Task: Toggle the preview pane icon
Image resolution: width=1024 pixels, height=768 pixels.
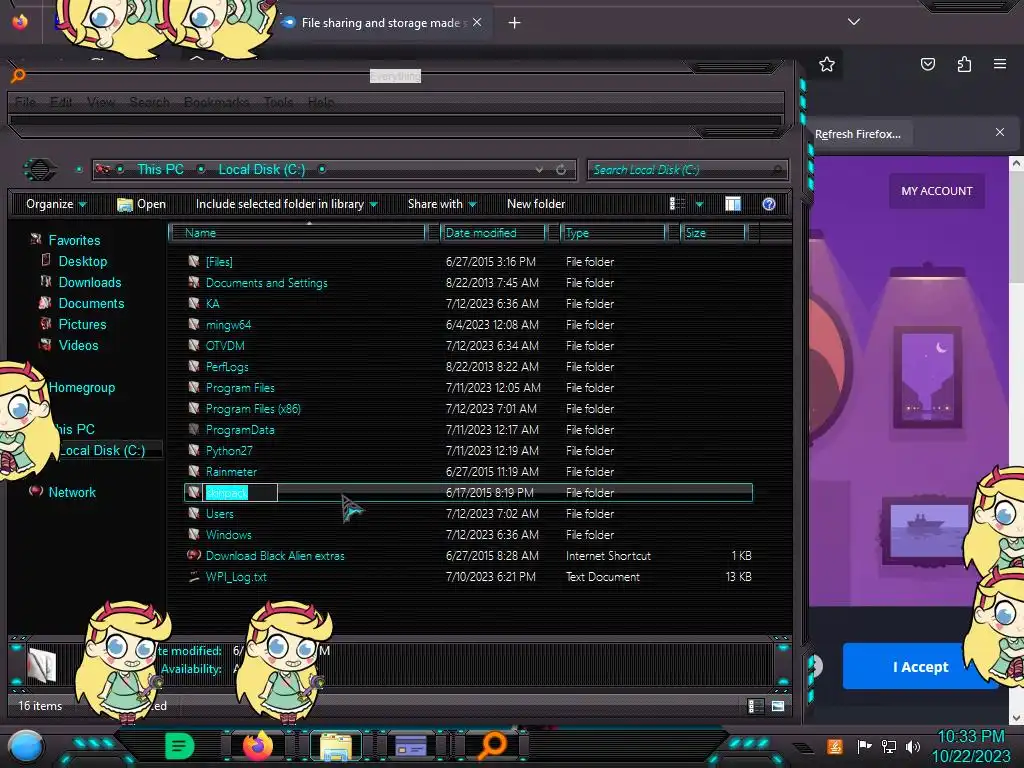Action: [733, 204]
